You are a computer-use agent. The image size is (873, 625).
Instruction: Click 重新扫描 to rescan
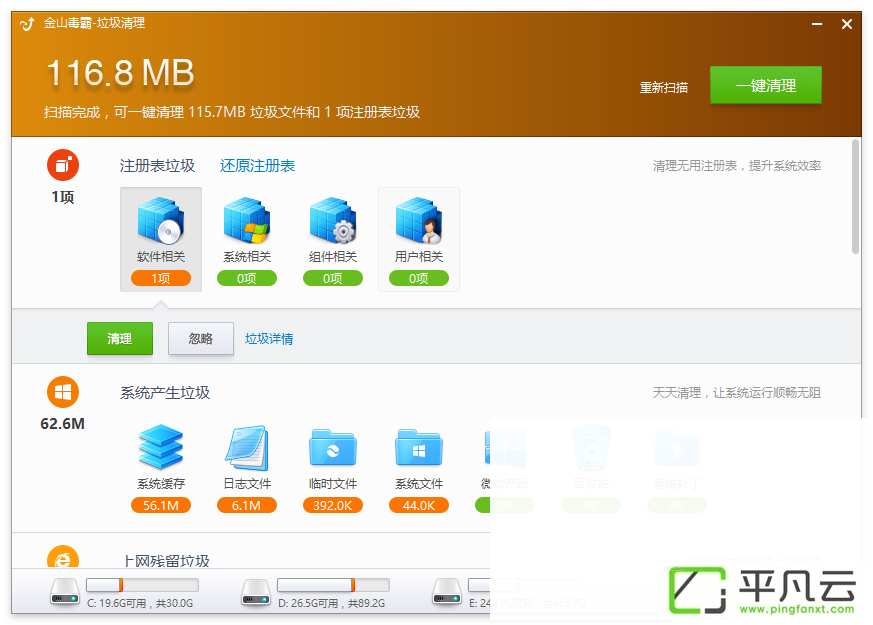click(664, 87)
